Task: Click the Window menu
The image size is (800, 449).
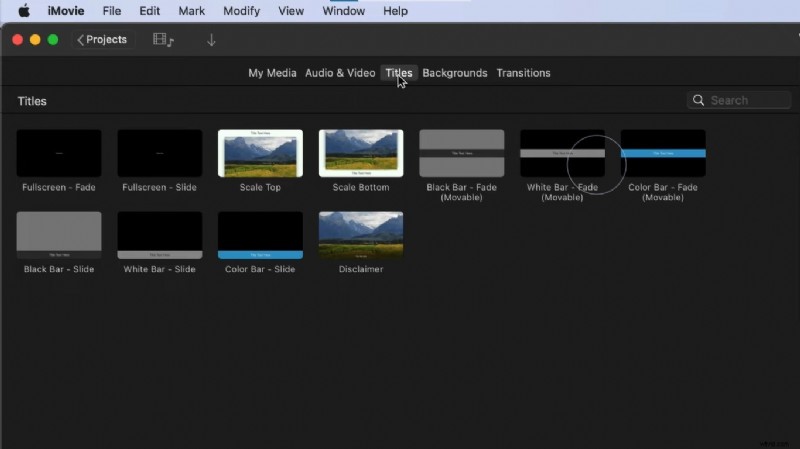Action: click(x=343, y=11)
